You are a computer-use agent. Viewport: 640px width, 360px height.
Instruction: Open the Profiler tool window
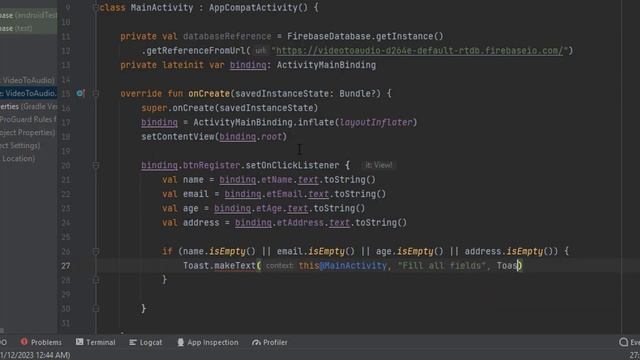tap(270, 342)
